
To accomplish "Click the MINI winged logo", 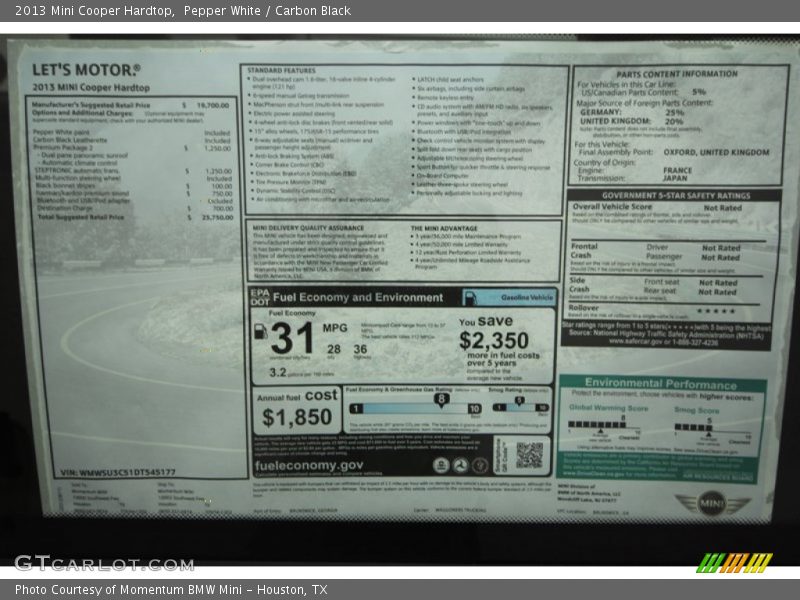I will pos(711,502).
